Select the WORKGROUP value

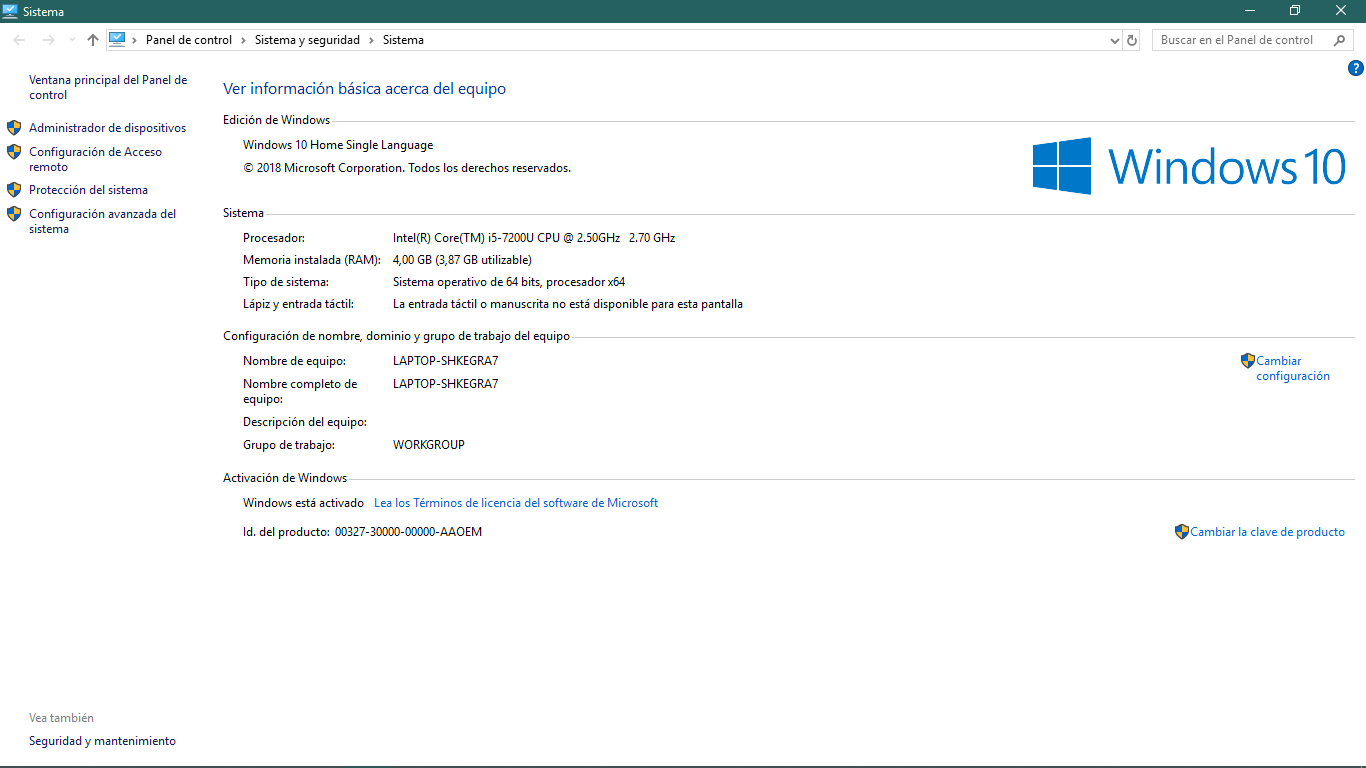point(429,445)
